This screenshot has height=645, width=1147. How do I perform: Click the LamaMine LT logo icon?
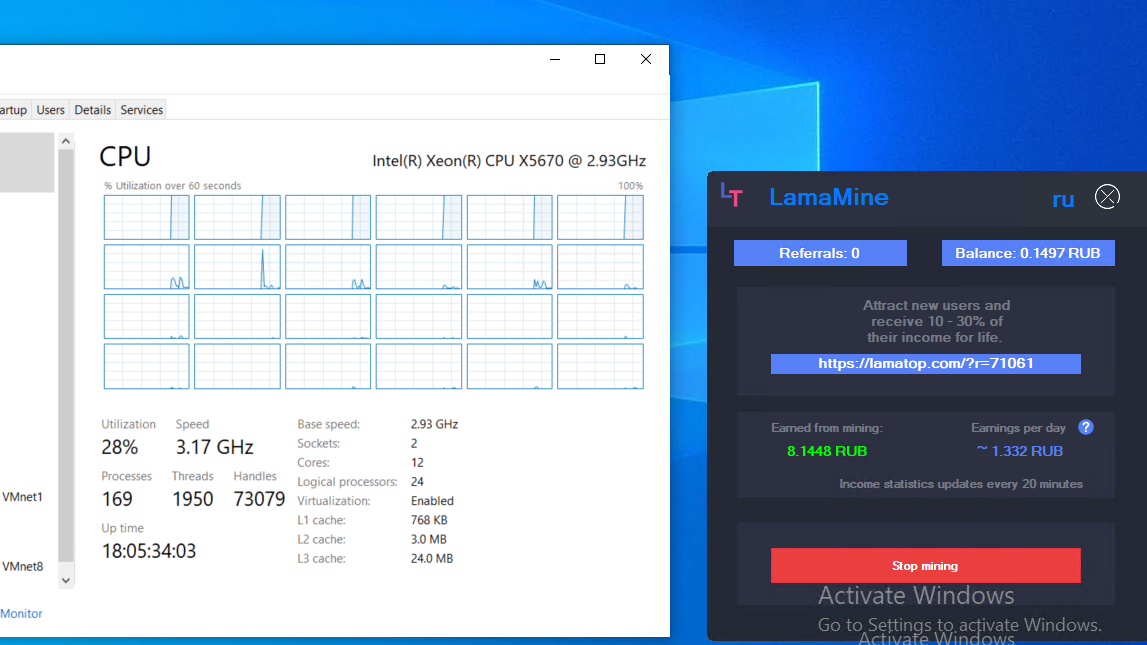coord(731,195)
